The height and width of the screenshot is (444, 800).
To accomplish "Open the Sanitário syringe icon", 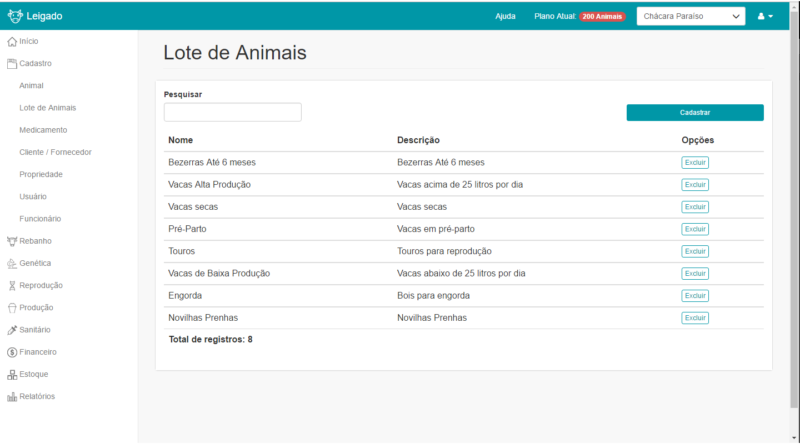I will pyautogui.click(x=12, y=330).
